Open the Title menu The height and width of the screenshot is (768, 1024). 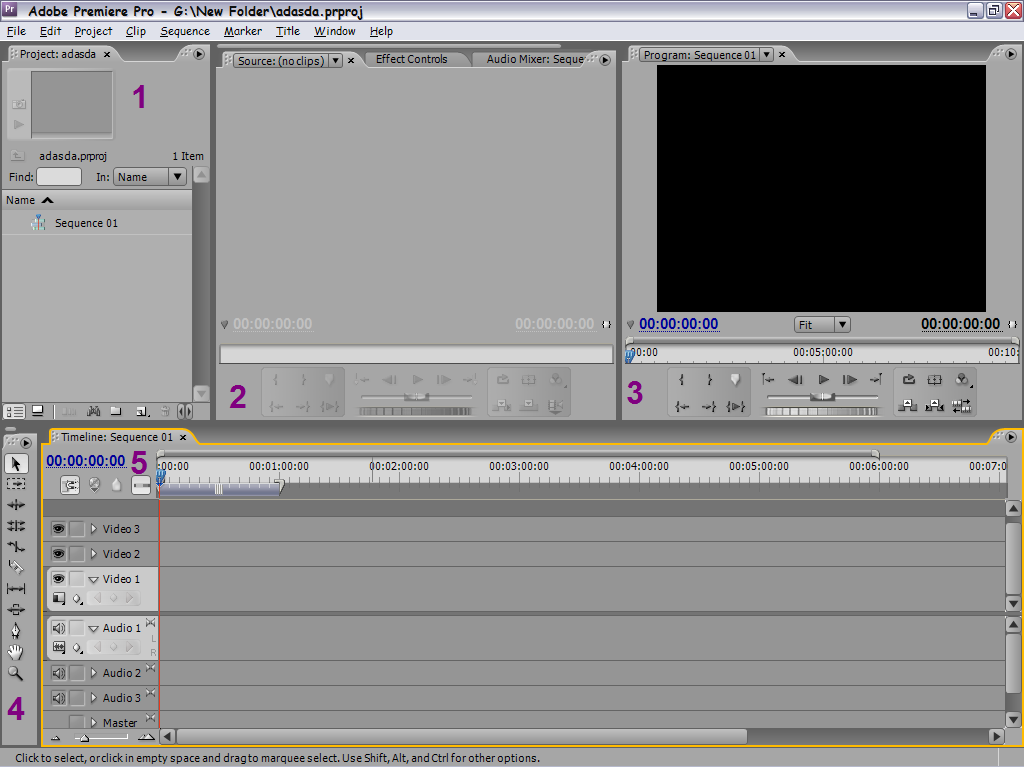(x=287, y=31)
